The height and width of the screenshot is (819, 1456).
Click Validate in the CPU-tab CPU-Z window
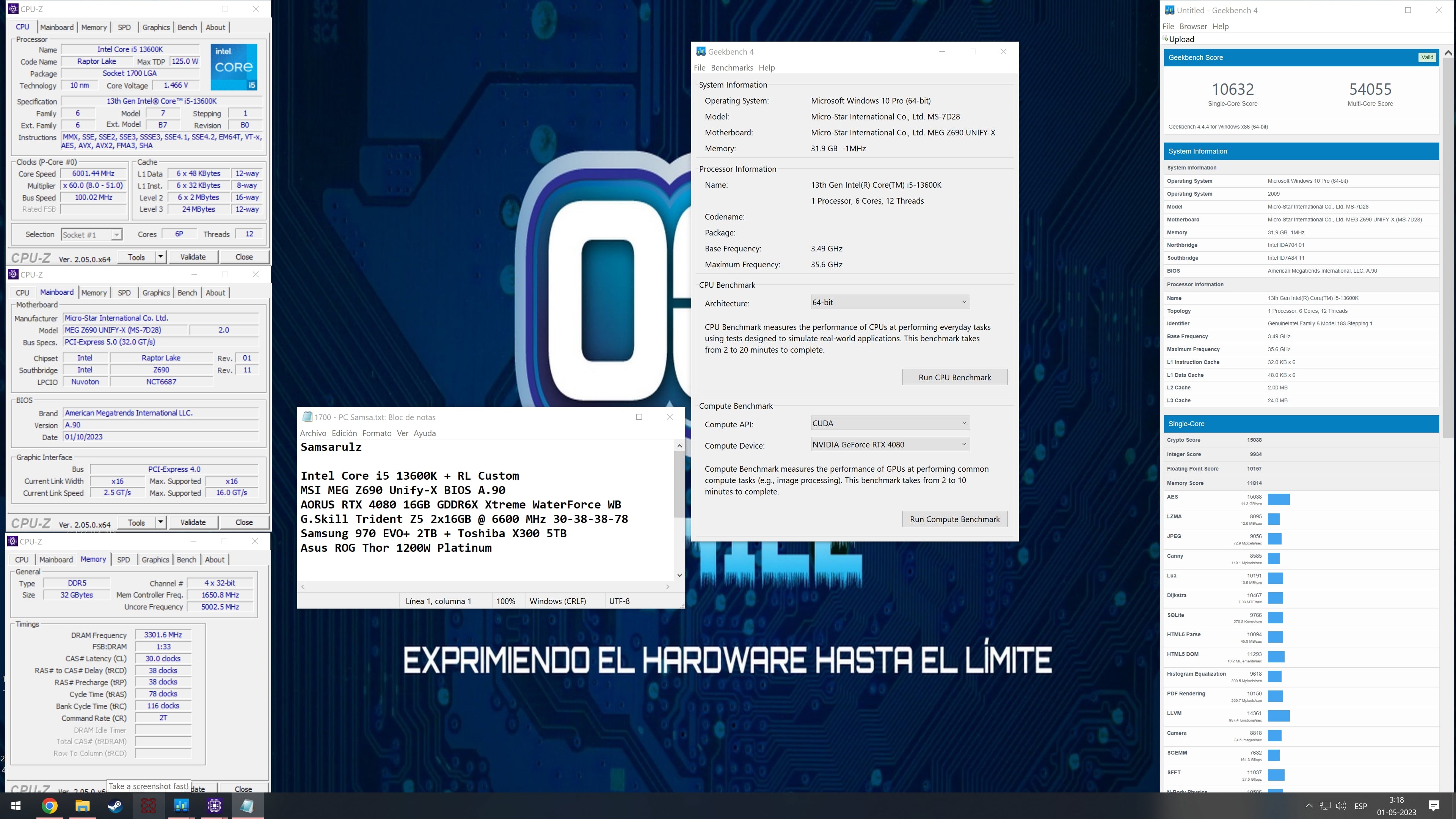pyautogui.click(x=193, y=257)
